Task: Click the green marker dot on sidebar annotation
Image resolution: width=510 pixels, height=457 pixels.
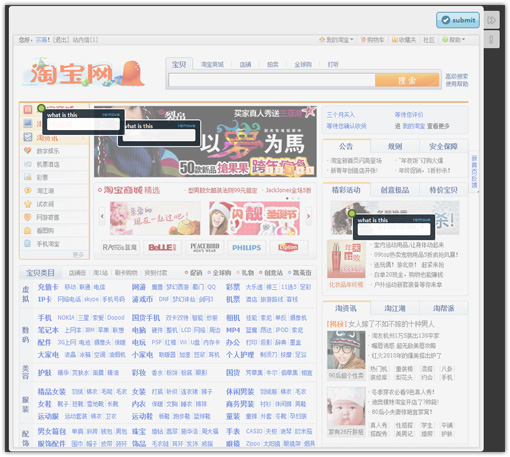Action: pos(41,108)
